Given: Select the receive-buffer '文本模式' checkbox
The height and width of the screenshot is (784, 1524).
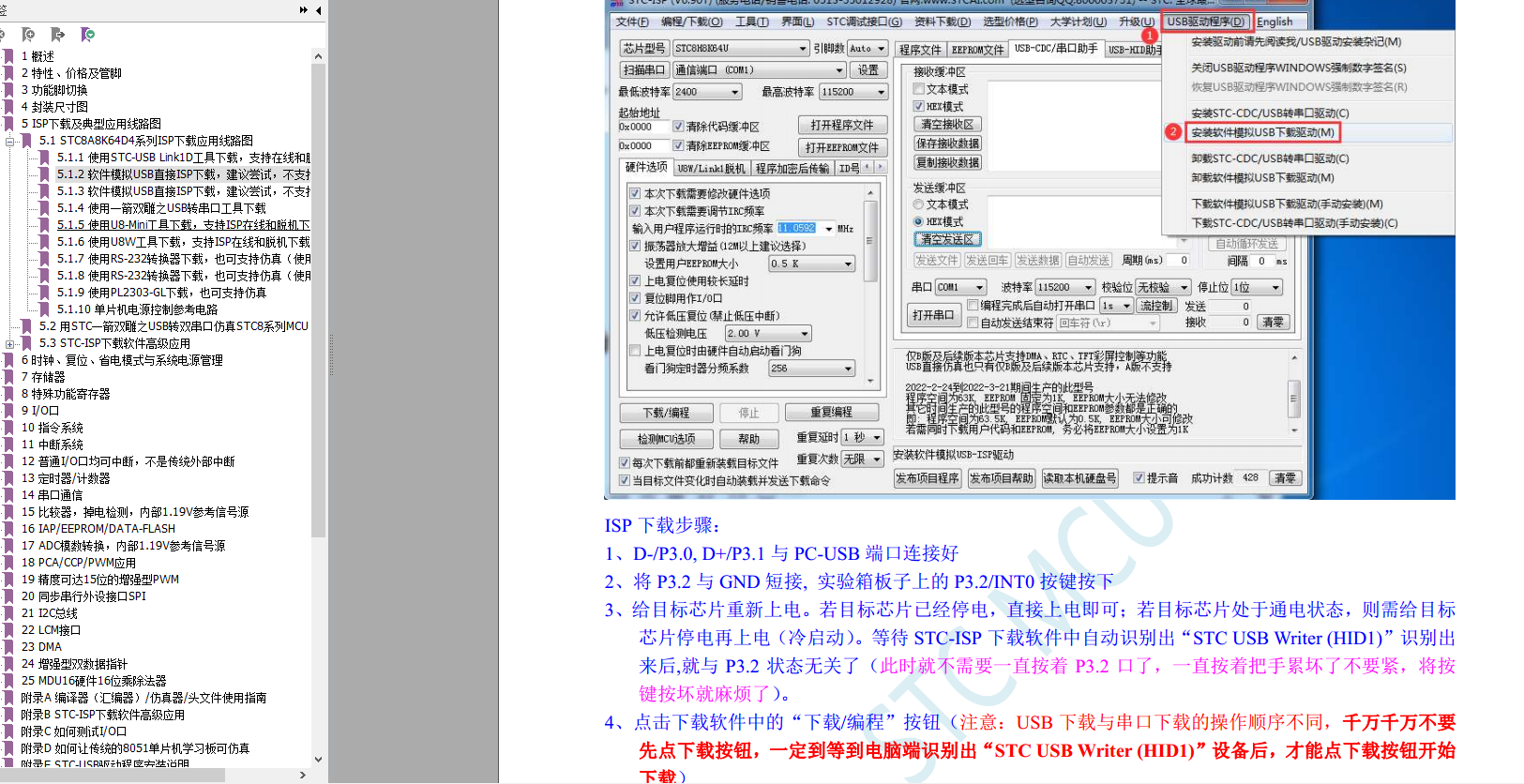Looking at the screenshot, I should pyautogui.click(x=919, y=89).
